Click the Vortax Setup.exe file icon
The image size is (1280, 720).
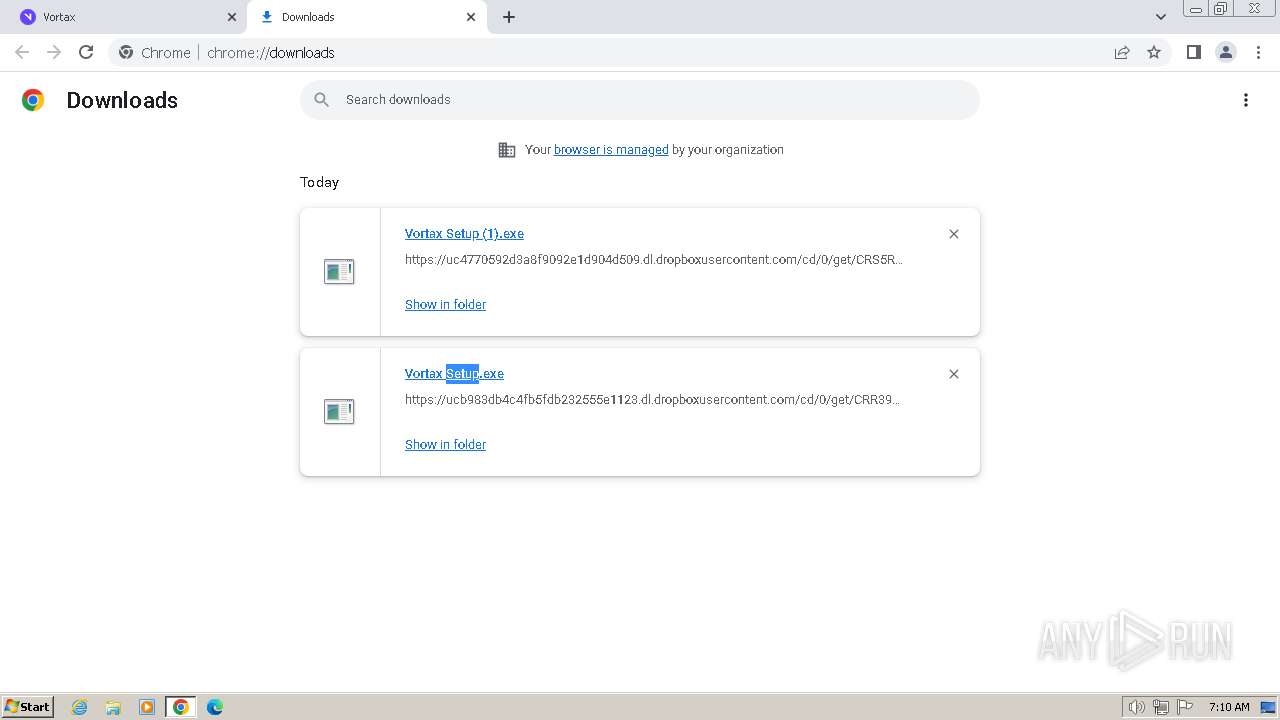(339, 411)
